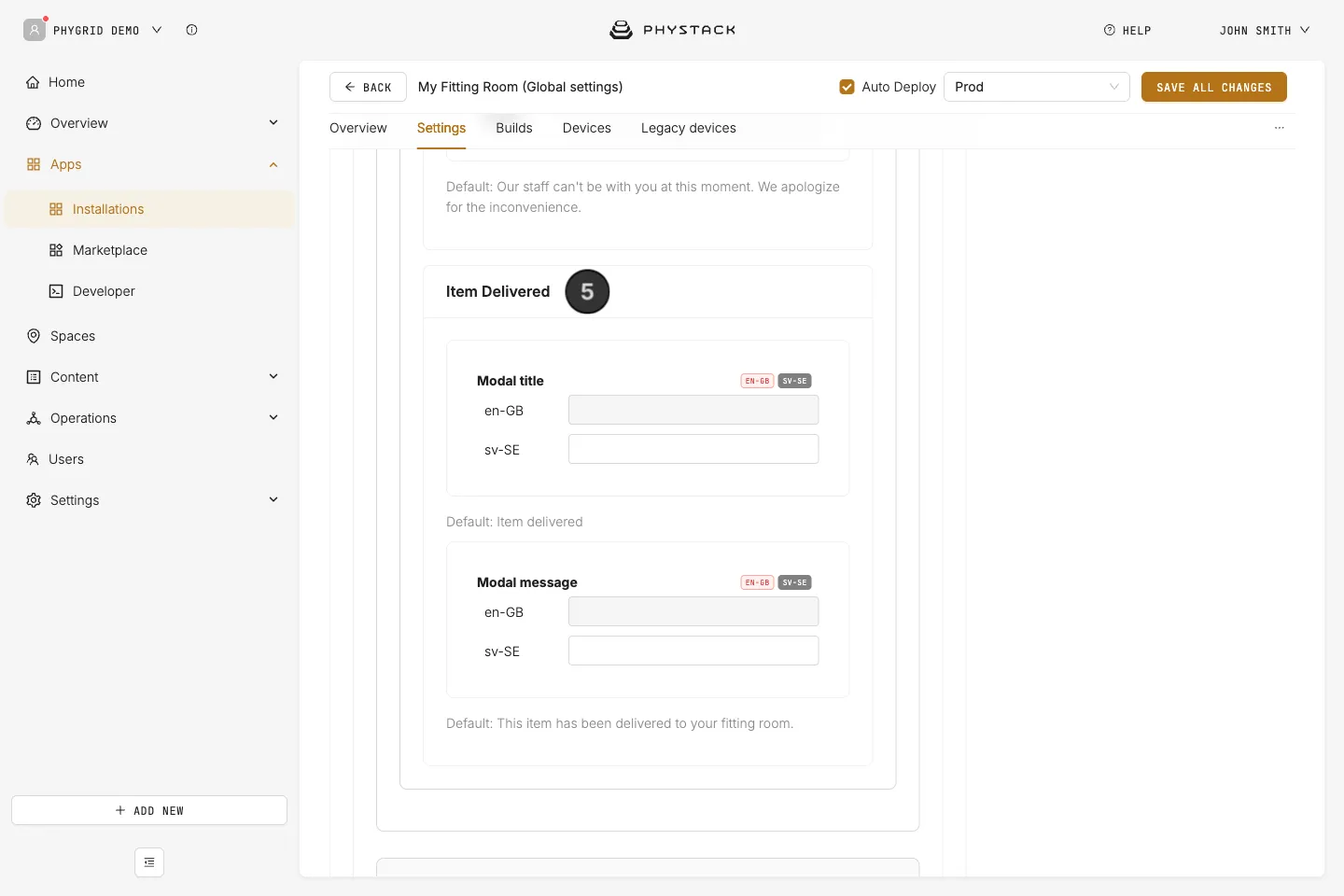Go back using the Back button
1344x896 pixels.
(x=368, y=87)
